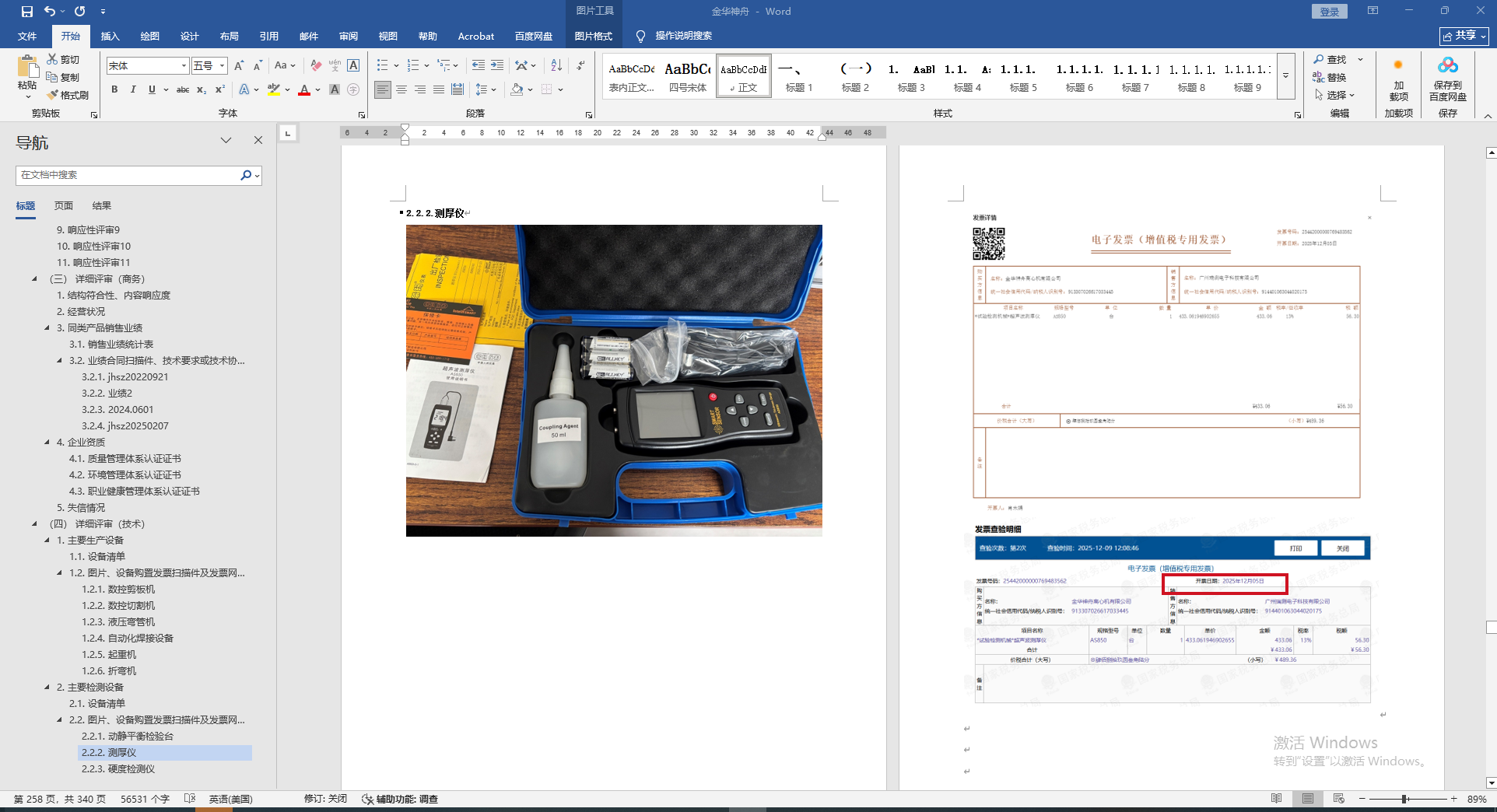The height and width of the screenshot is (812, 1497).
Task: Switch to the 图片格式 tab
Action: (593, 36)
